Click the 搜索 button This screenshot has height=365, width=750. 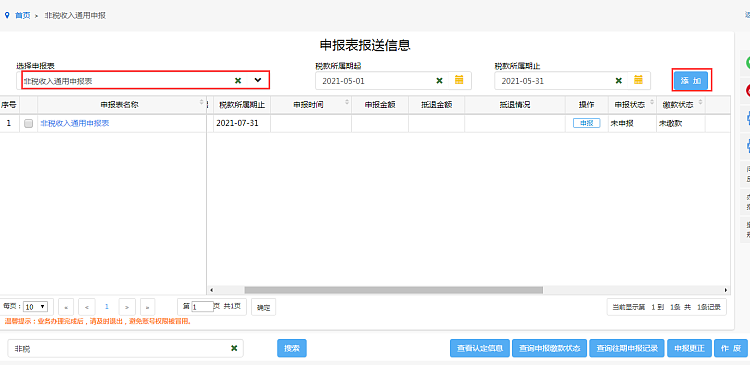click(x=292, y=349)
